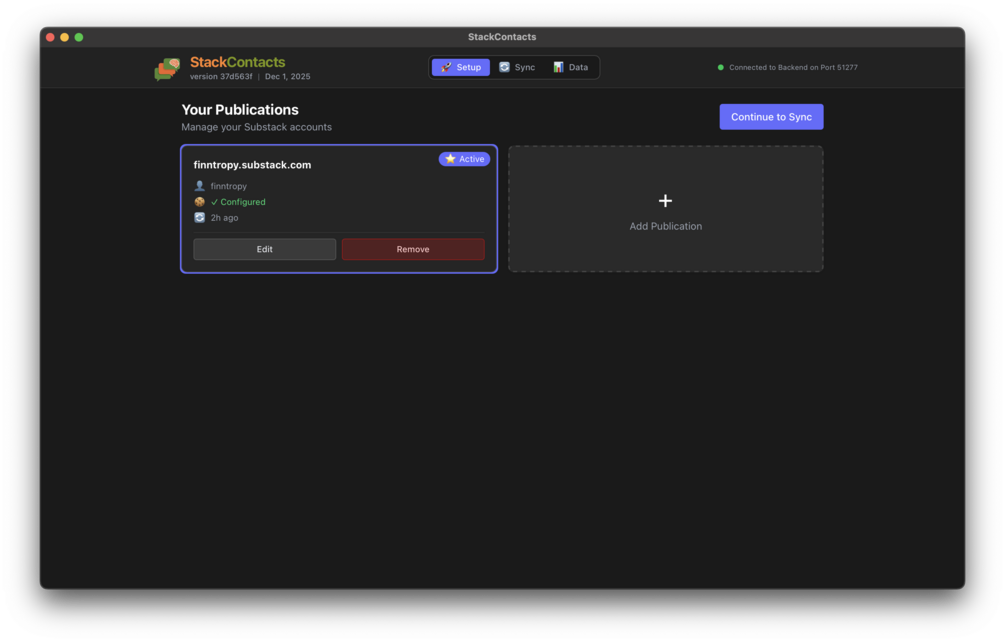Click the user icon beside finntropy
Screen dimensions: 1005x642
pos(199,186)
